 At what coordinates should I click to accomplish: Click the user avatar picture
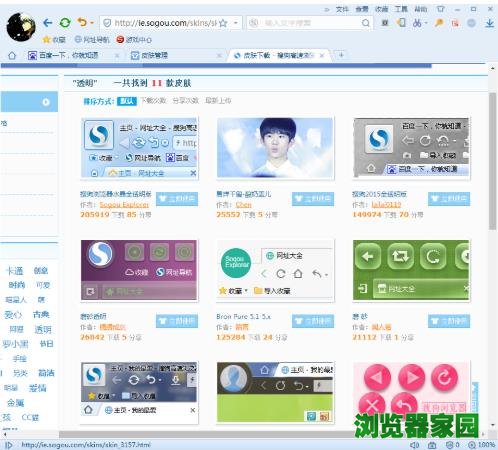pyautogui.click(x=21, y=27)
